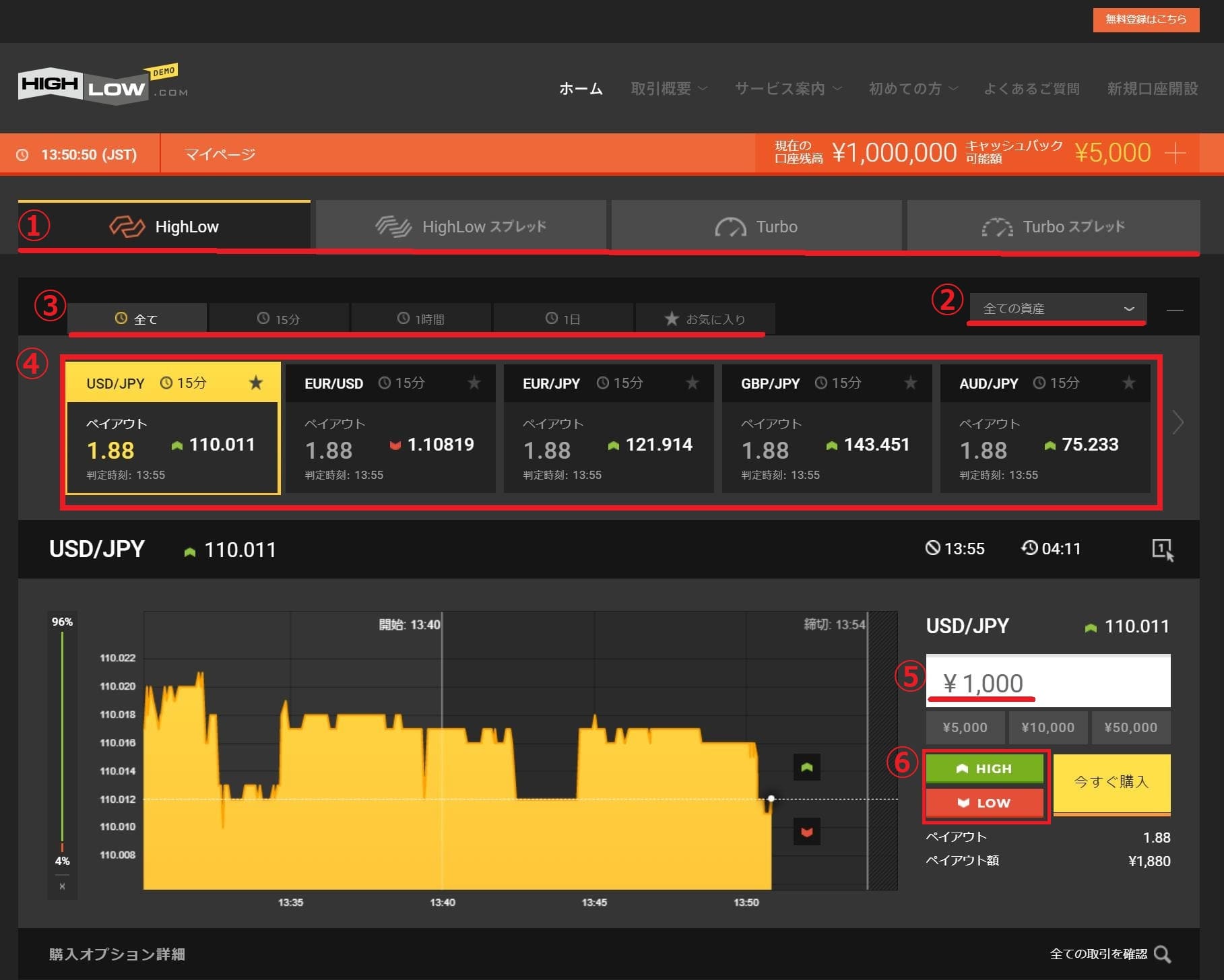Click the account balance ¥1,000,000
Viewport: 1224px width, 980px height.
[895, 153]
